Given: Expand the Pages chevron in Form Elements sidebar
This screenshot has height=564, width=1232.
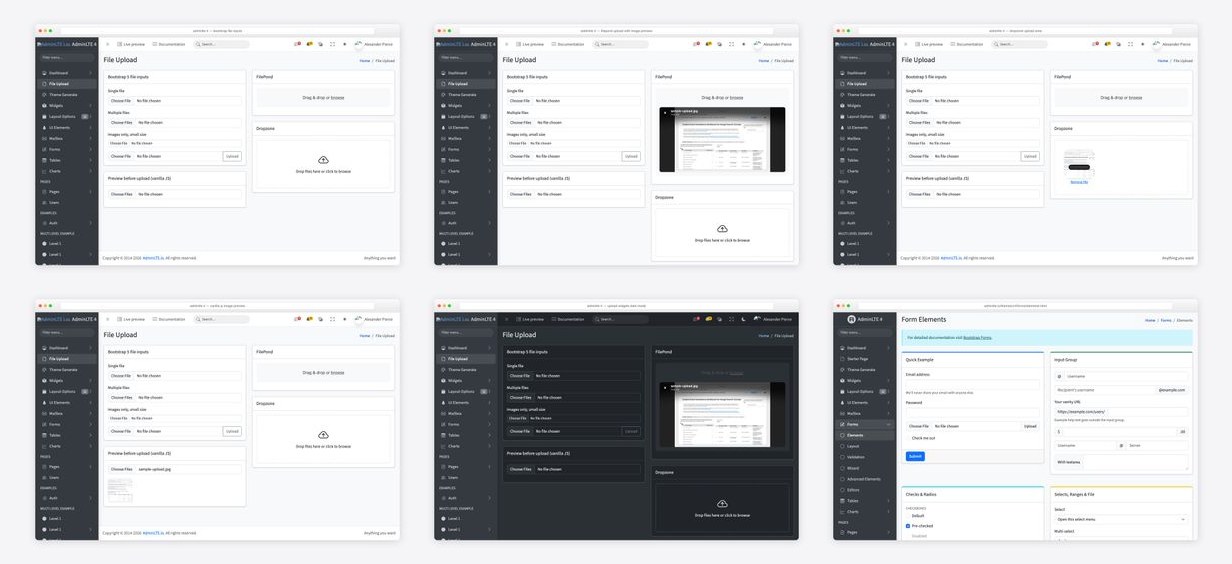Looking at the screenshot, I should [x=888, y=532].
